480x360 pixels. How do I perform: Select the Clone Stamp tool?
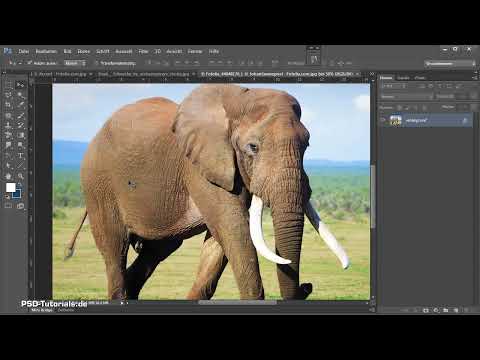tap(8, 126)
